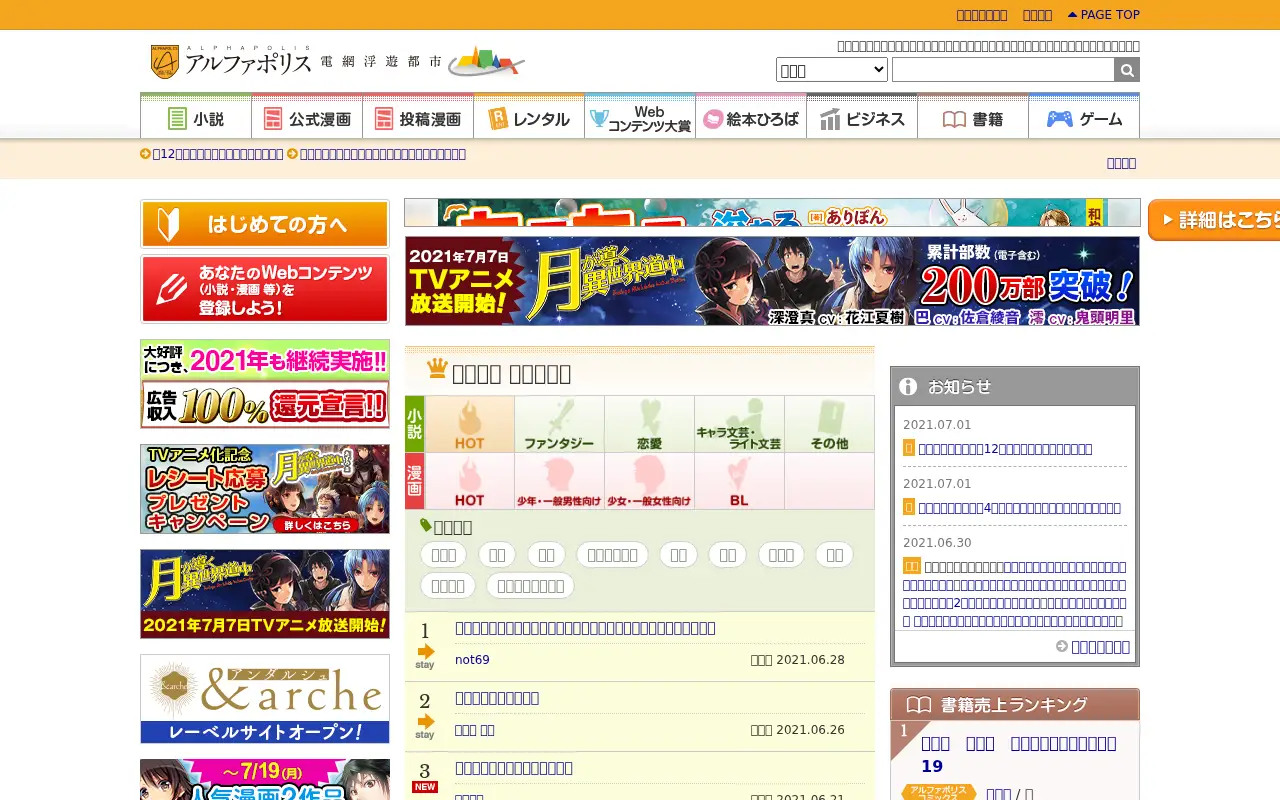Screen dimensions: 1280x800
Task: Switch to the 公式漫画 navigation tab
Action: click(307, 117)
